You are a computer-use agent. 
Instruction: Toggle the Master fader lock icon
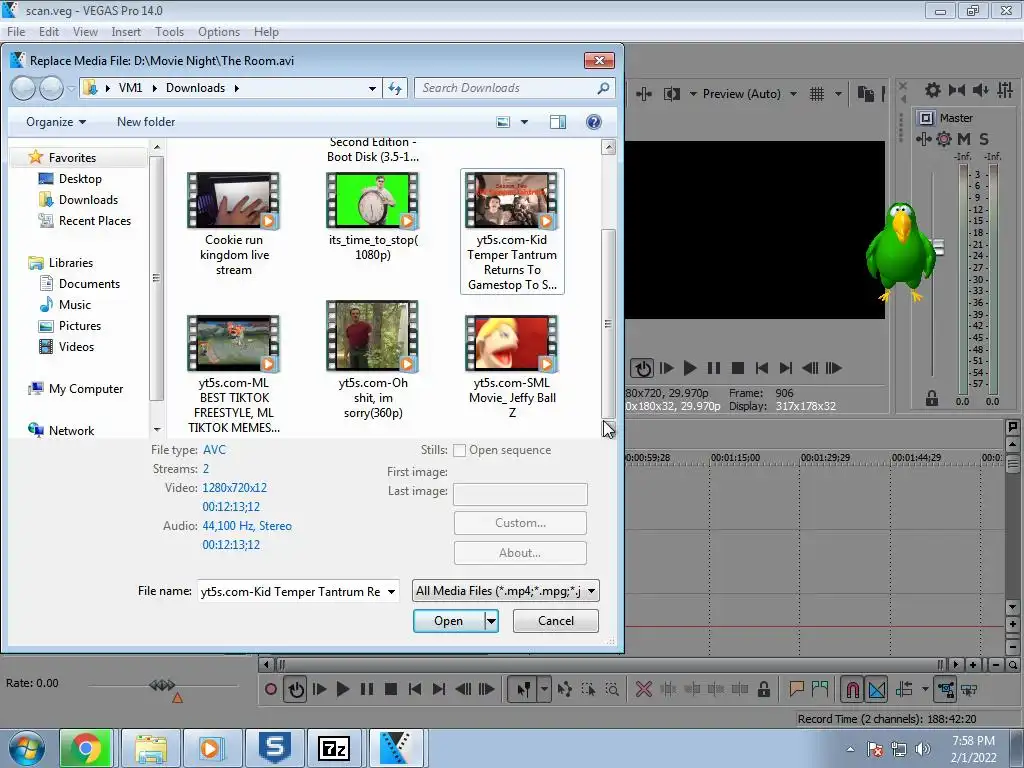932,398
